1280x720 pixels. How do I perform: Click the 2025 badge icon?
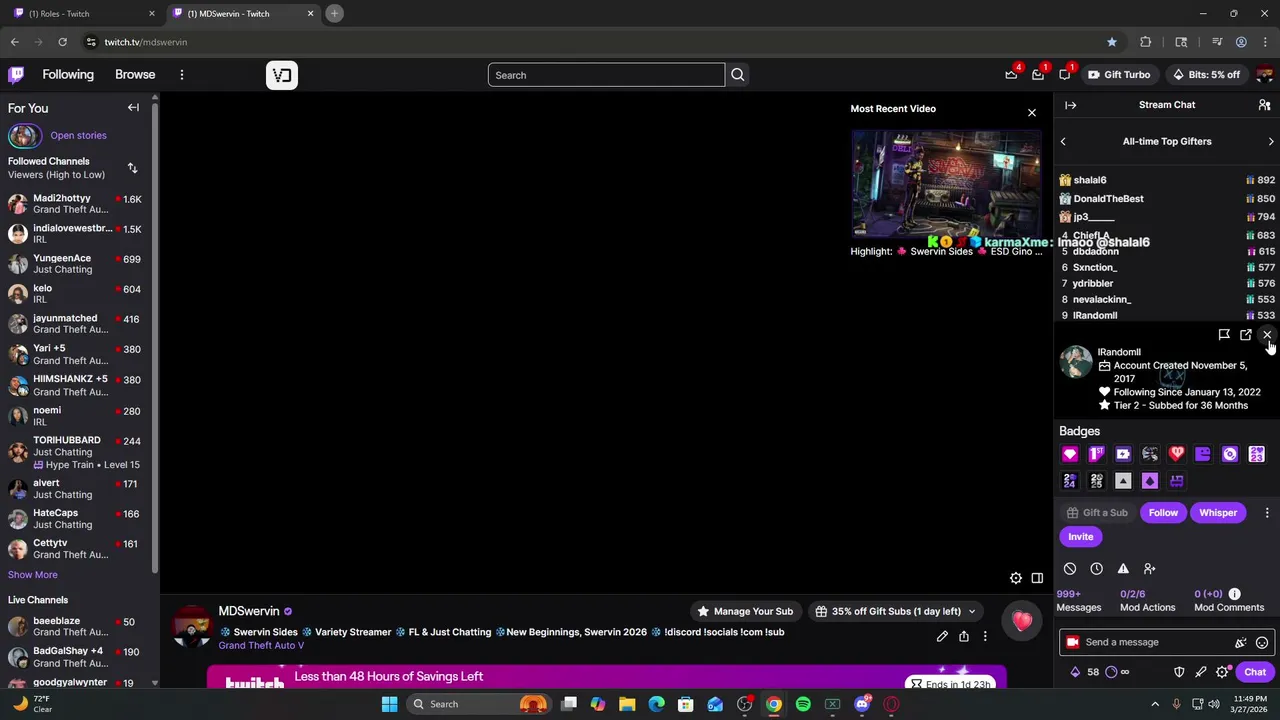(1096, 481)
